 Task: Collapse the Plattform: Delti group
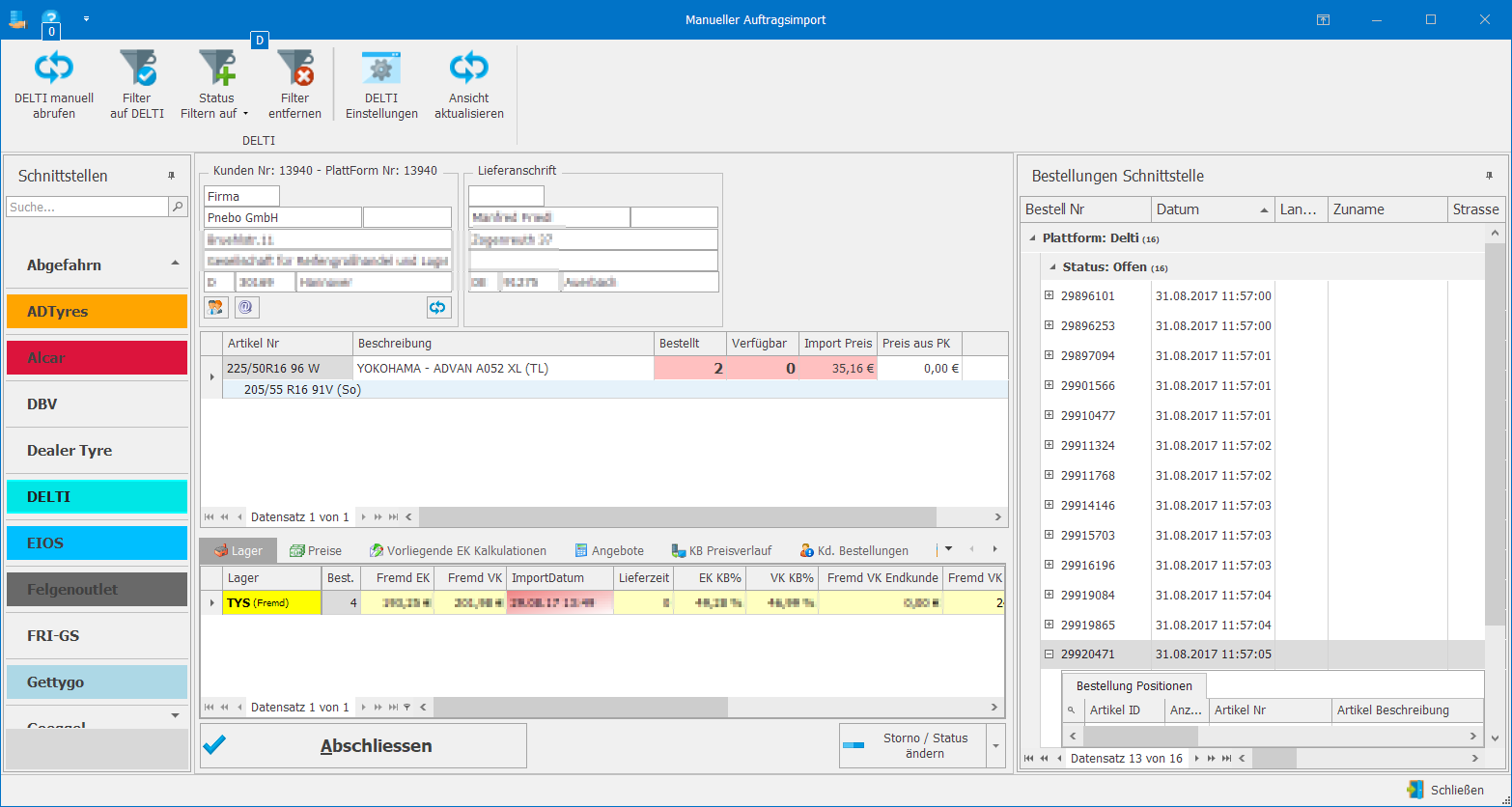coord(1032,237)
